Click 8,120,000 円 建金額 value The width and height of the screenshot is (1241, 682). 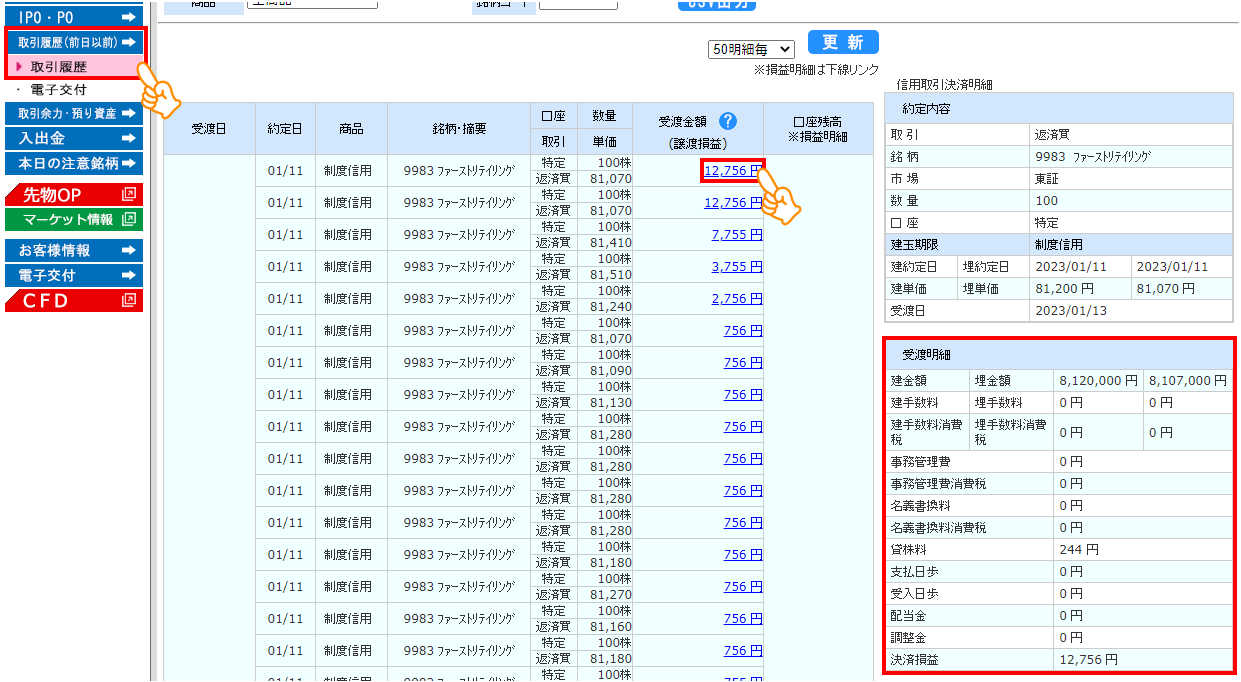(1099, 380)
